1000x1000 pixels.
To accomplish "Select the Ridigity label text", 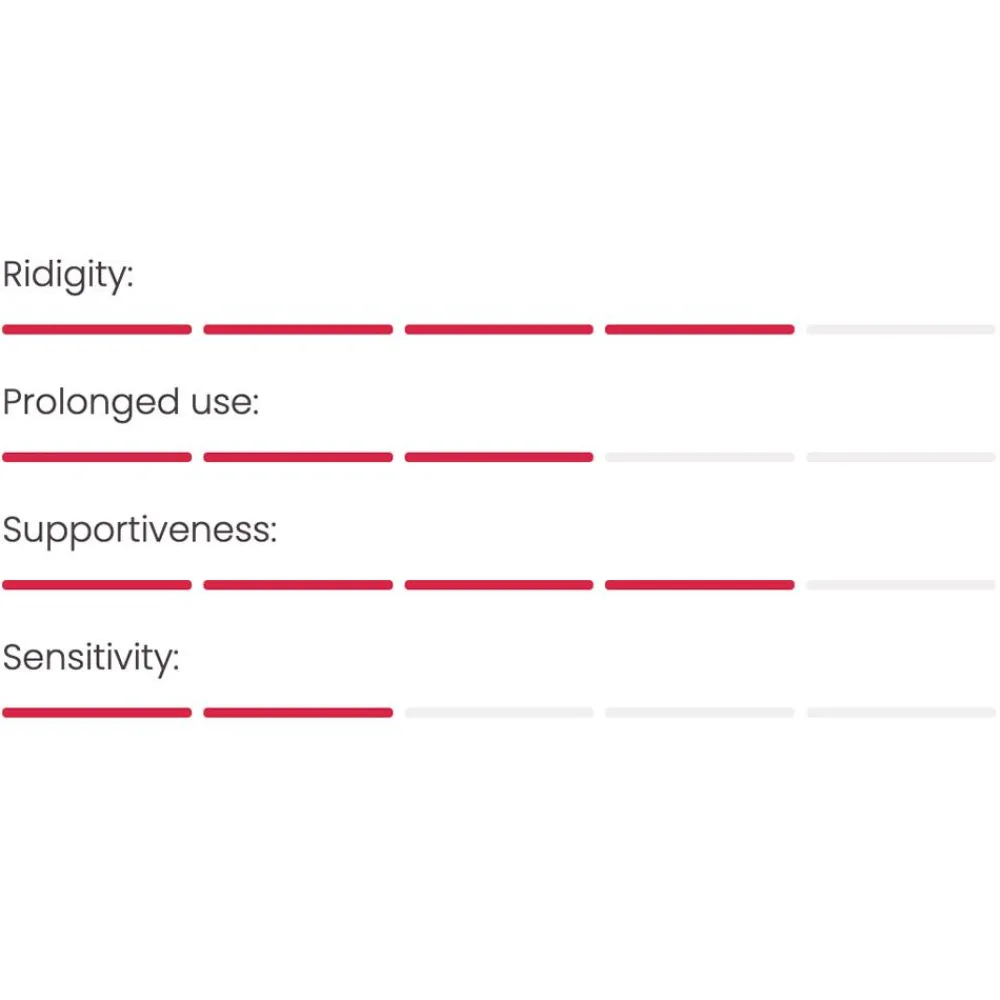I will click(68, 275).
